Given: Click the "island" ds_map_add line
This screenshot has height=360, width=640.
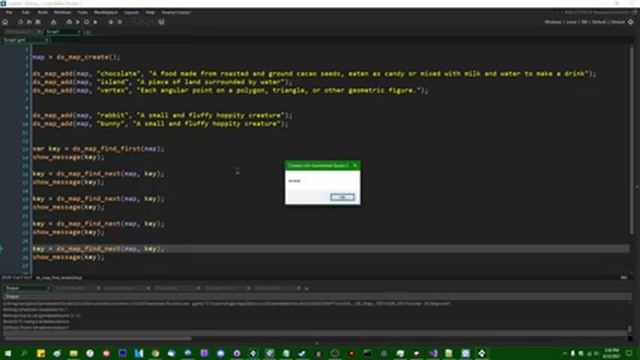Looking at the screenshot, I should tap(162, 82).
